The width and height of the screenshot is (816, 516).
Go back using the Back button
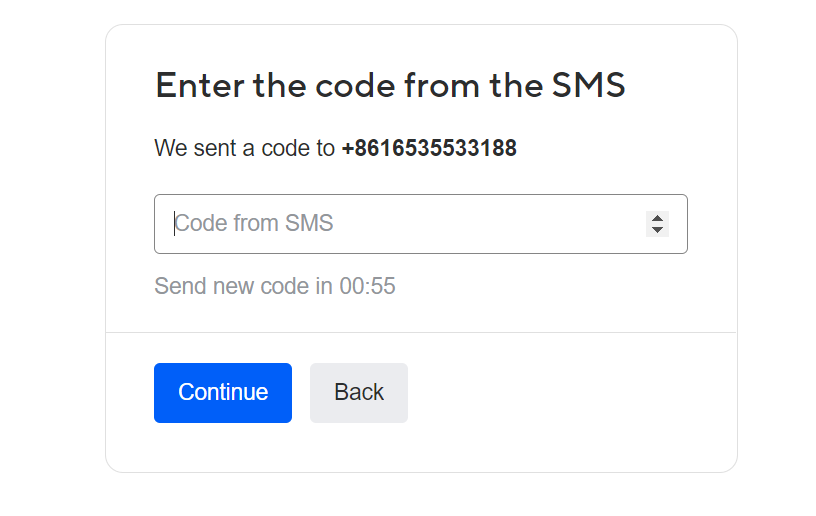(x=359, y=393)
